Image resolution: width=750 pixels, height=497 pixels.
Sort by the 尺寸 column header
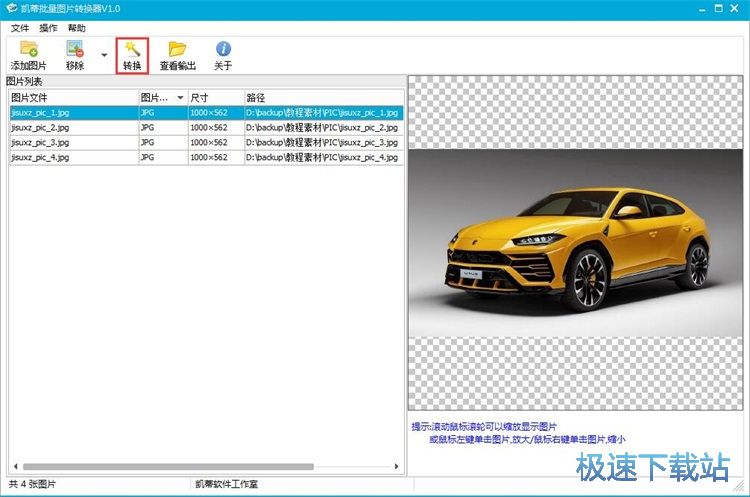(x=214, y=98)
